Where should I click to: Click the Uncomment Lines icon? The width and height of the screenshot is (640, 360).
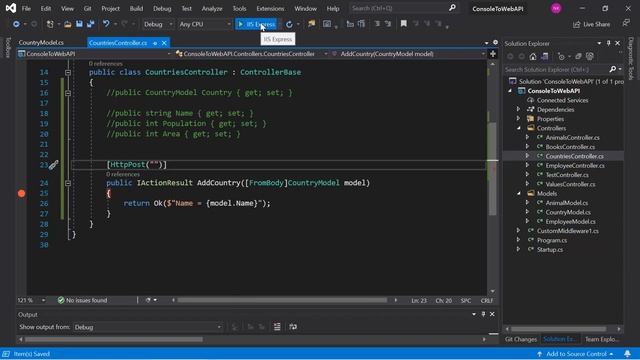388,24
